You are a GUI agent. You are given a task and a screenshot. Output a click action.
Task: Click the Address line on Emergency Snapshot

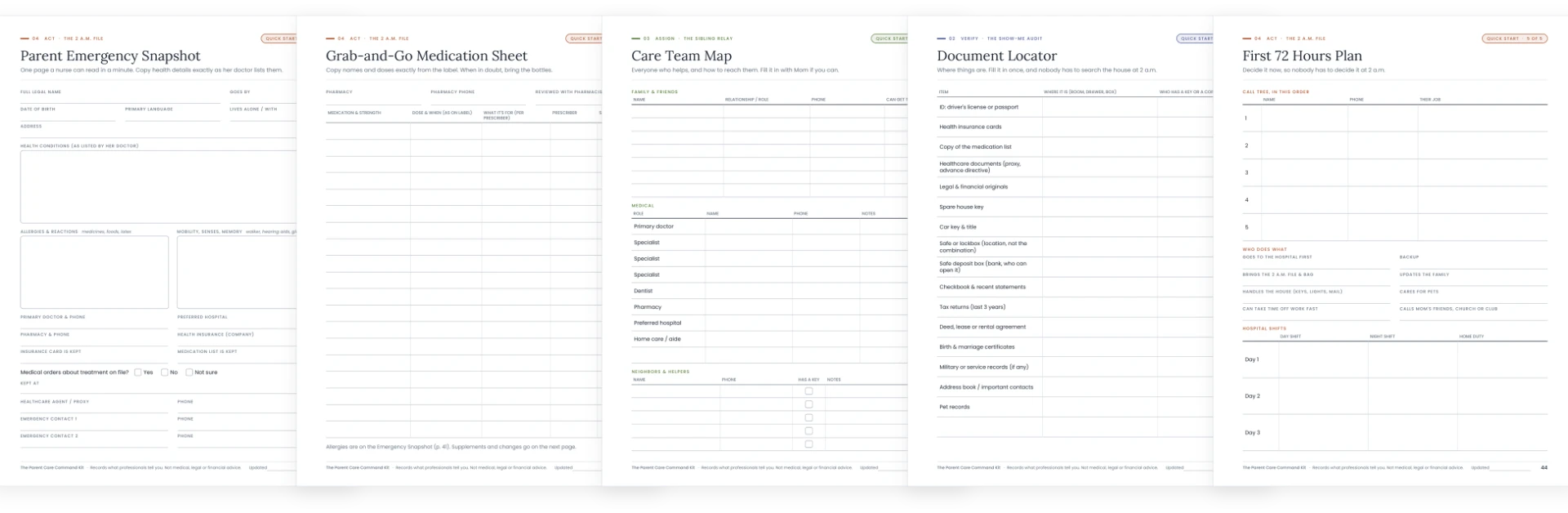[x=158, y=131]
